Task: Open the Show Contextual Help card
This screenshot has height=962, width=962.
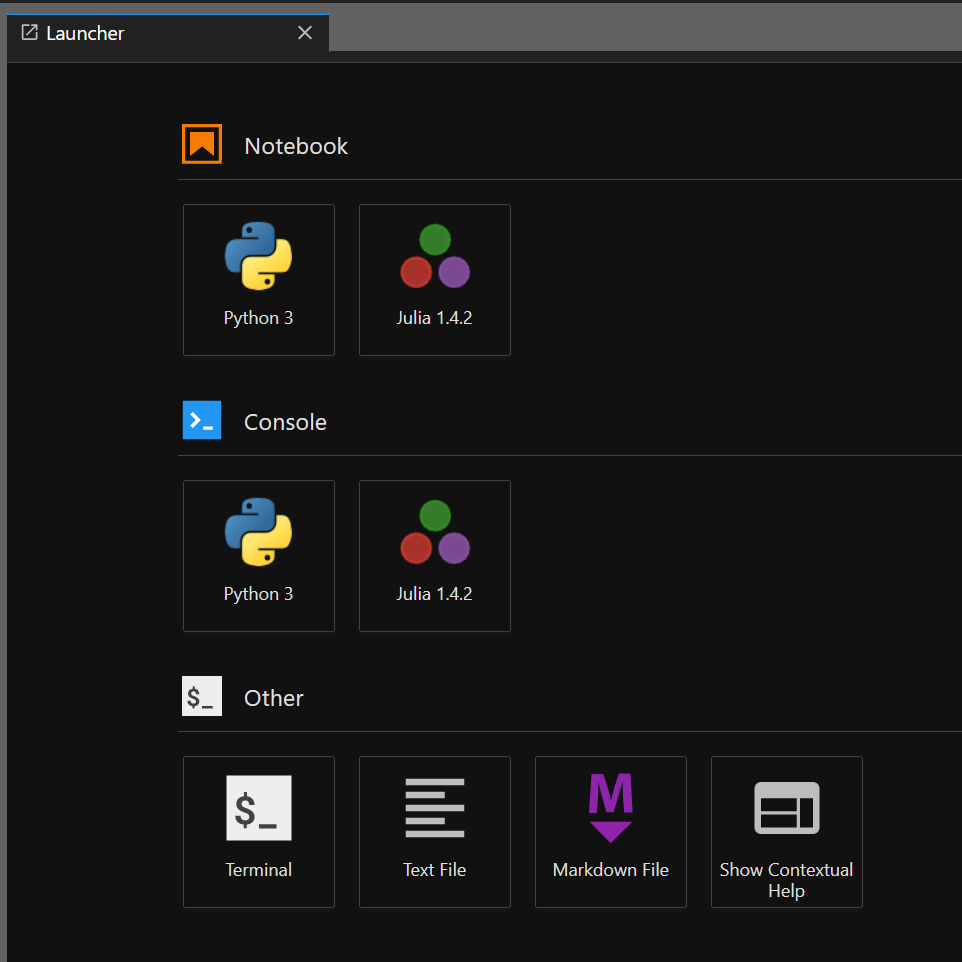Action: click(787, 832)
